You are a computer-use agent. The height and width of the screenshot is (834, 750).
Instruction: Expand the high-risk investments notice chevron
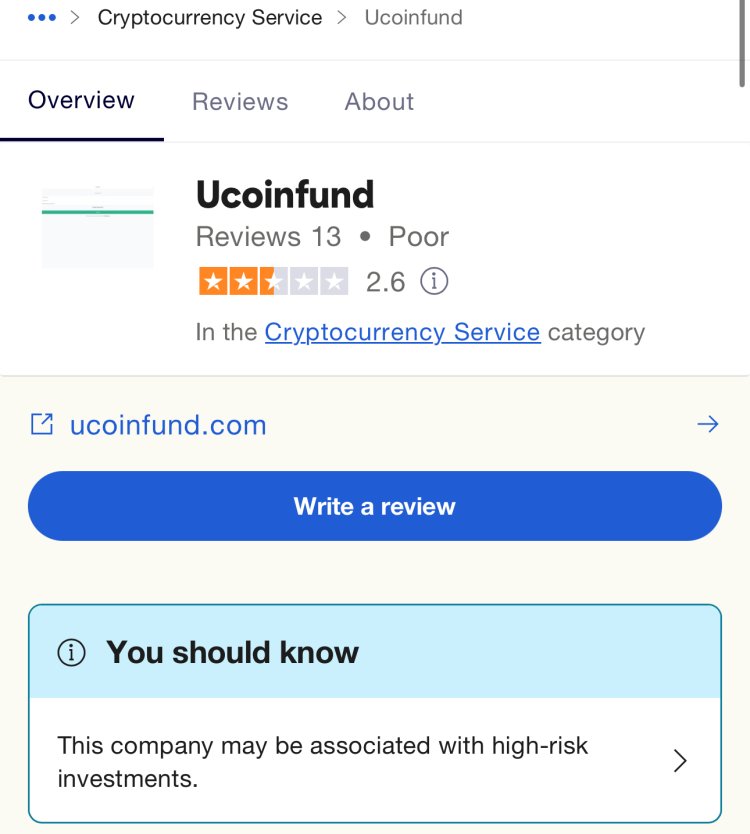pos(680,761)
